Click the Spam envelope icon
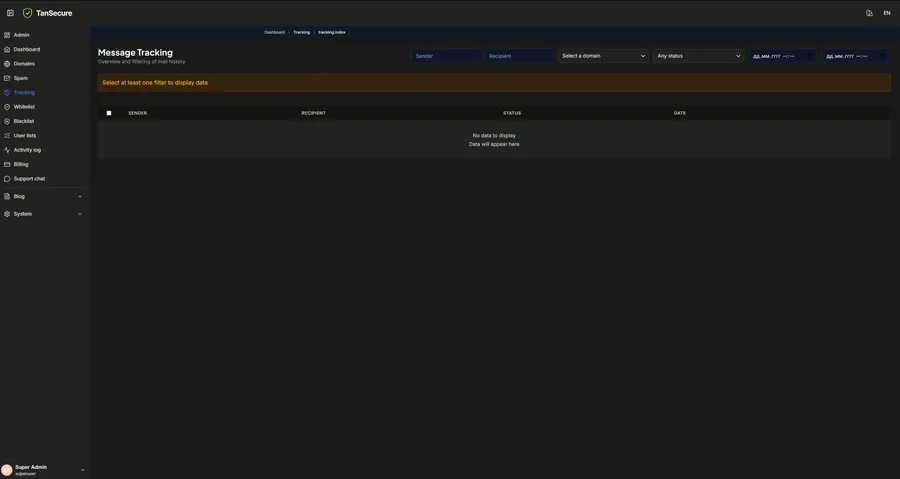This screenshot has height=479, width=900. point(7,78)
